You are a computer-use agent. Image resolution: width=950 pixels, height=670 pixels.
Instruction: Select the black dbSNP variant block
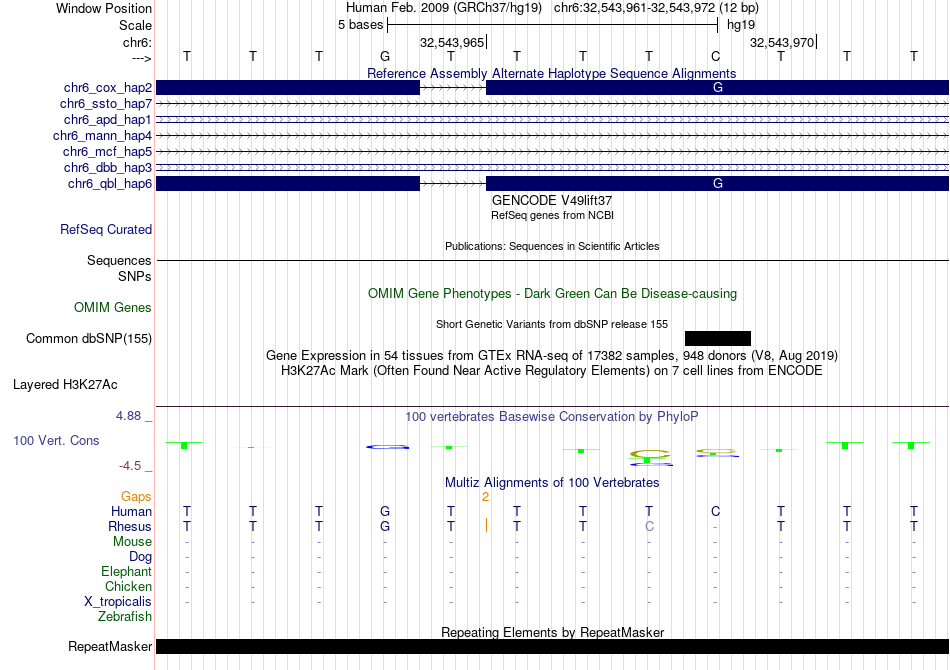718,339
